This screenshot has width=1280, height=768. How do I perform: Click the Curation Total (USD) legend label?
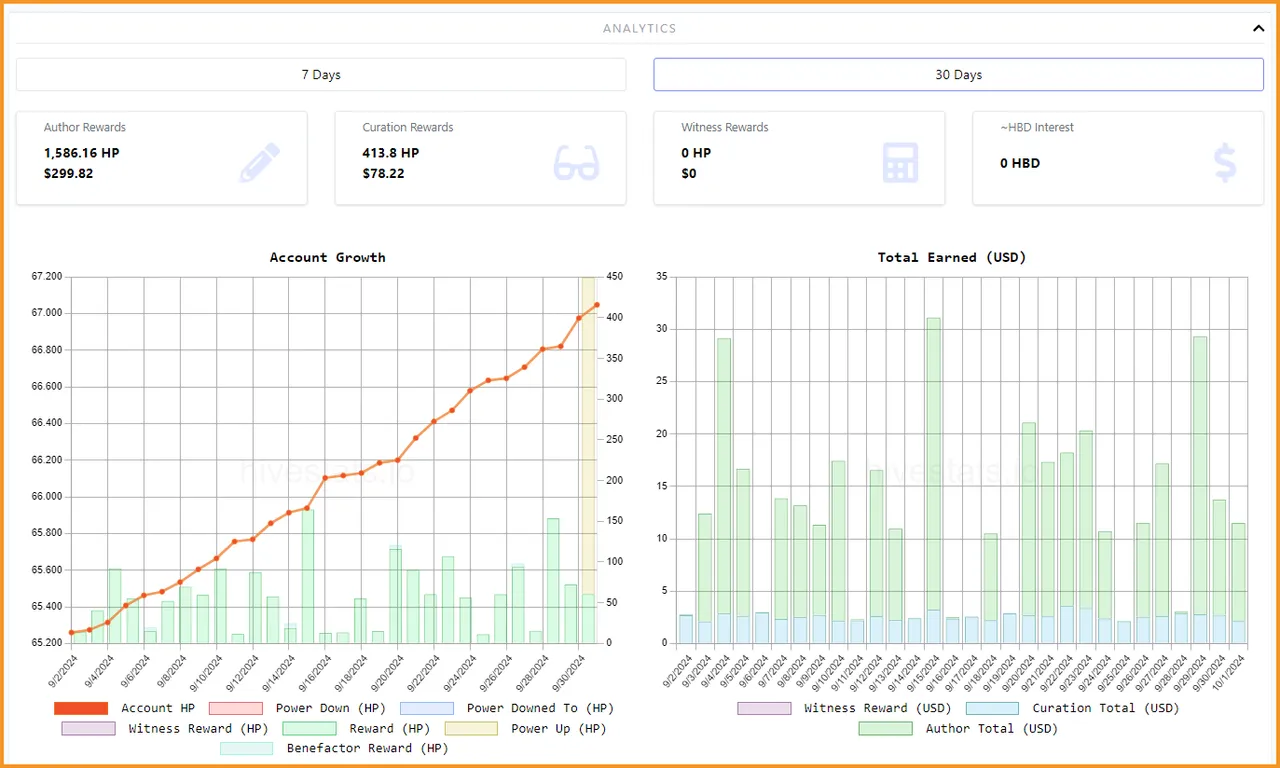pos(1106,708)
